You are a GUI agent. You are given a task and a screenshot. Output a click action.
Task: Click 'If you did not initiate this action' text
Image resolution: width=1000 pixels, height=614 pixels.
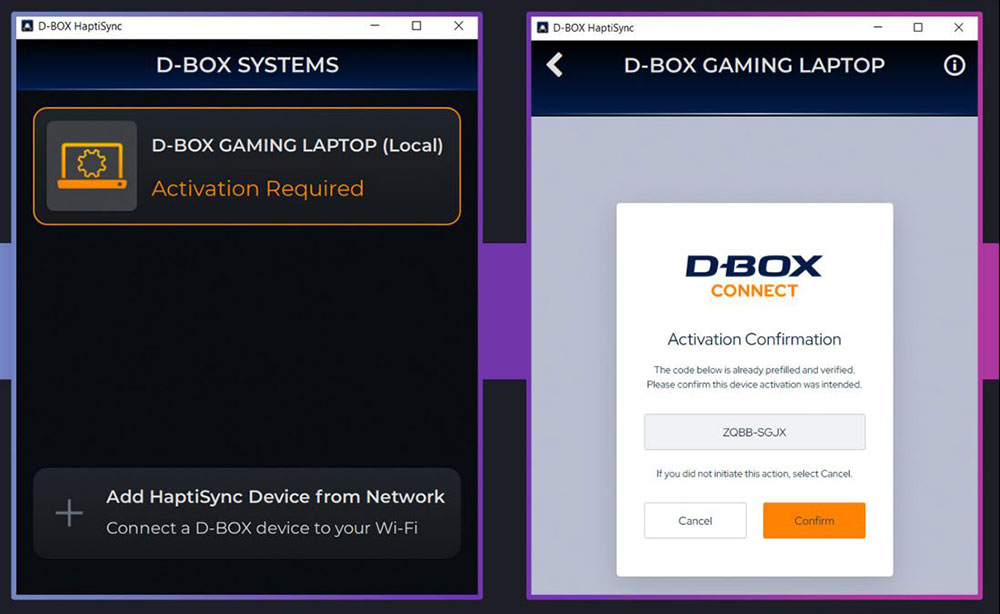[x=754, y=474]
